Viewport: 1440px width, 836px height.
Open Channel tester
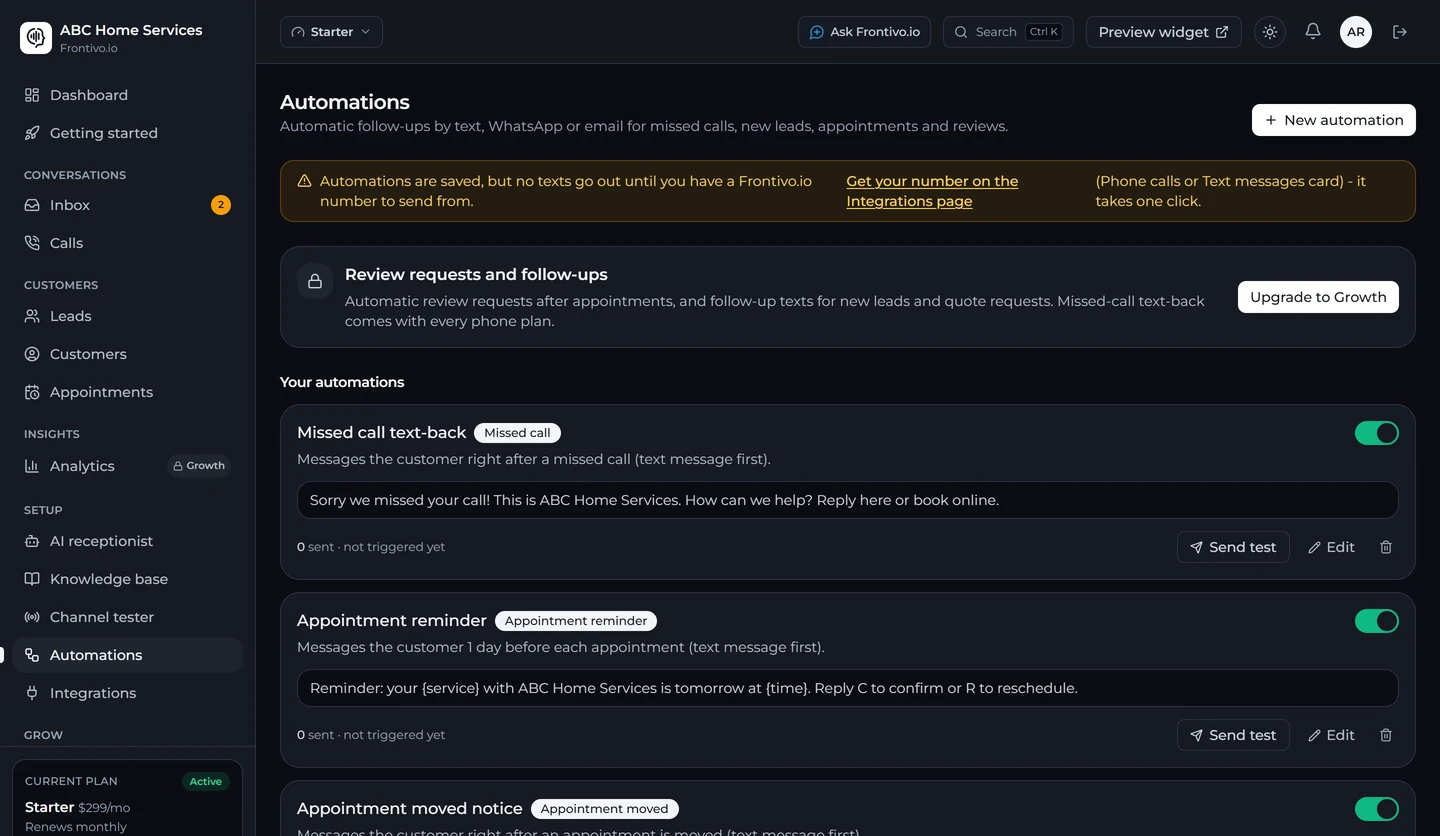click(128, 617)
